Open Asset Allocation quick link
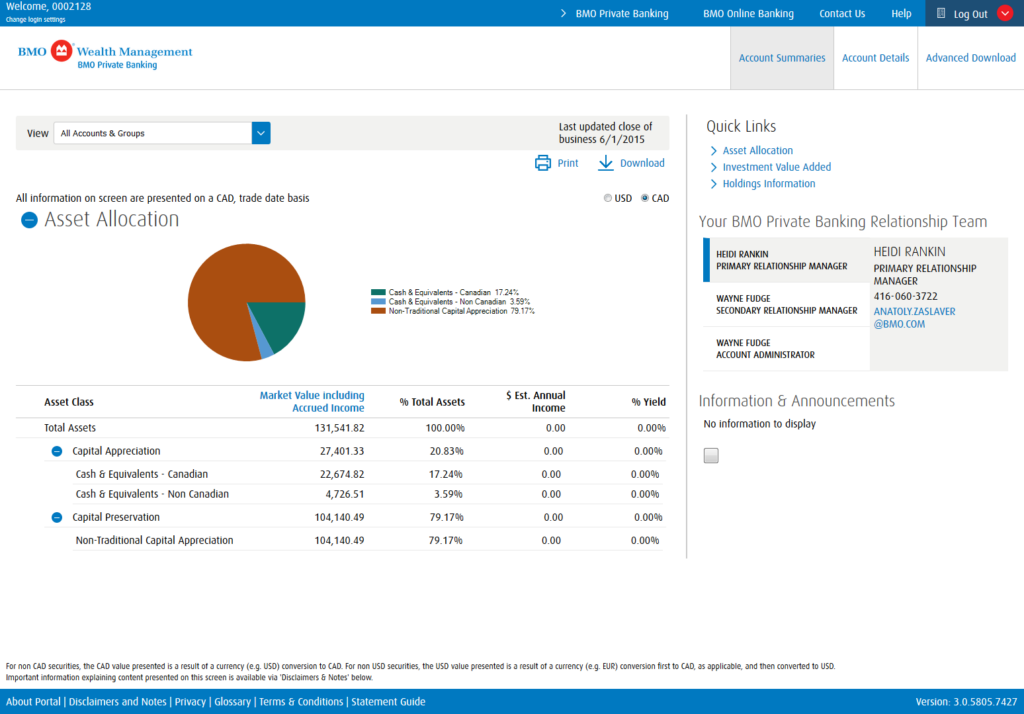This screenshot has height=714, width=1024. (x=758, y=151)
